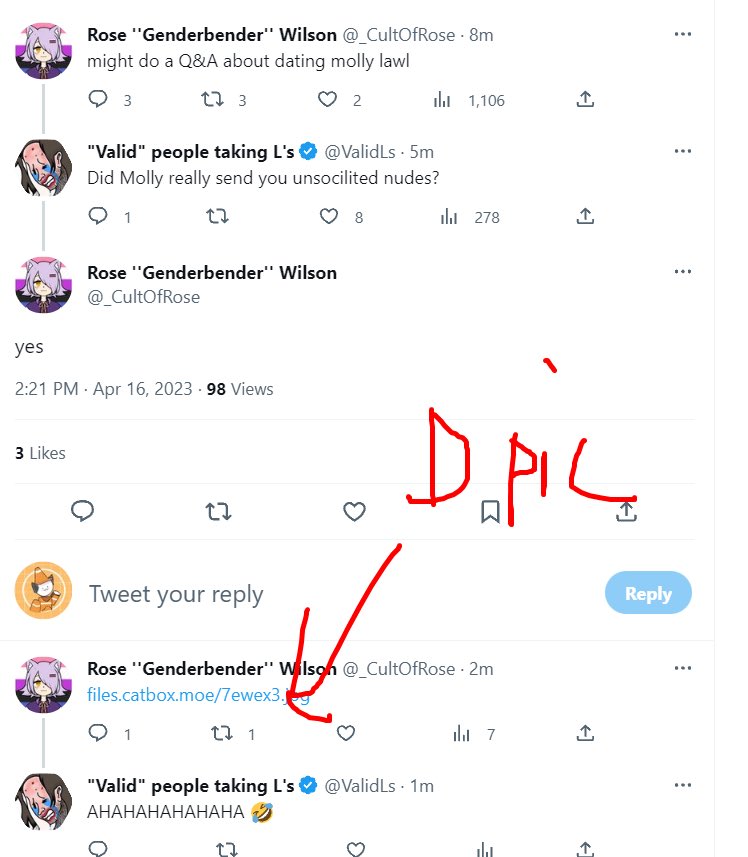Reply to the catbox link tweet
The width and height of the screenshot is (748, 857).
pyautogui.click(x=98, y=733)
